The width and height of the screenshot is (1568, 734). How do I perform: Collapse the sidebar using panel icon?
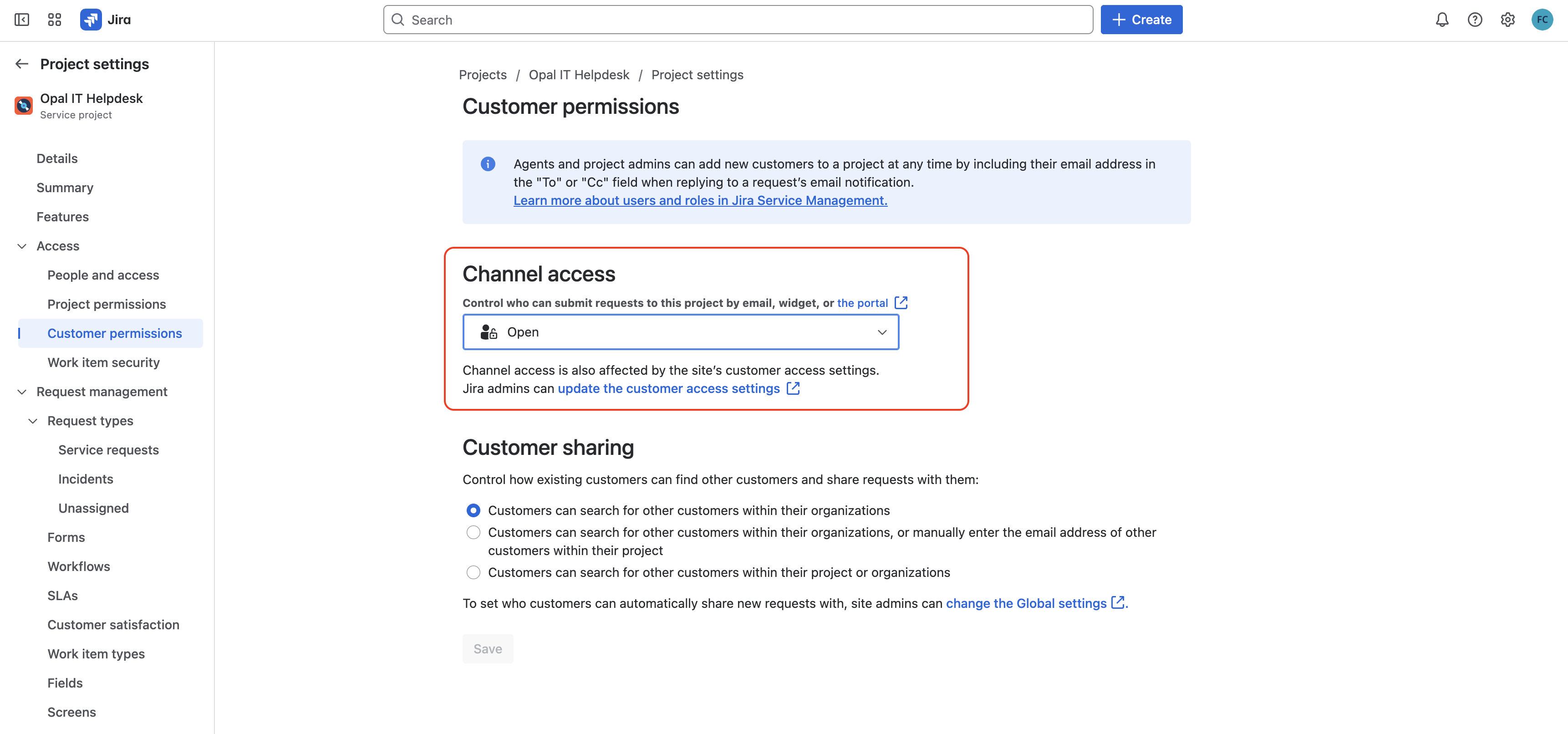coord(22,20)
